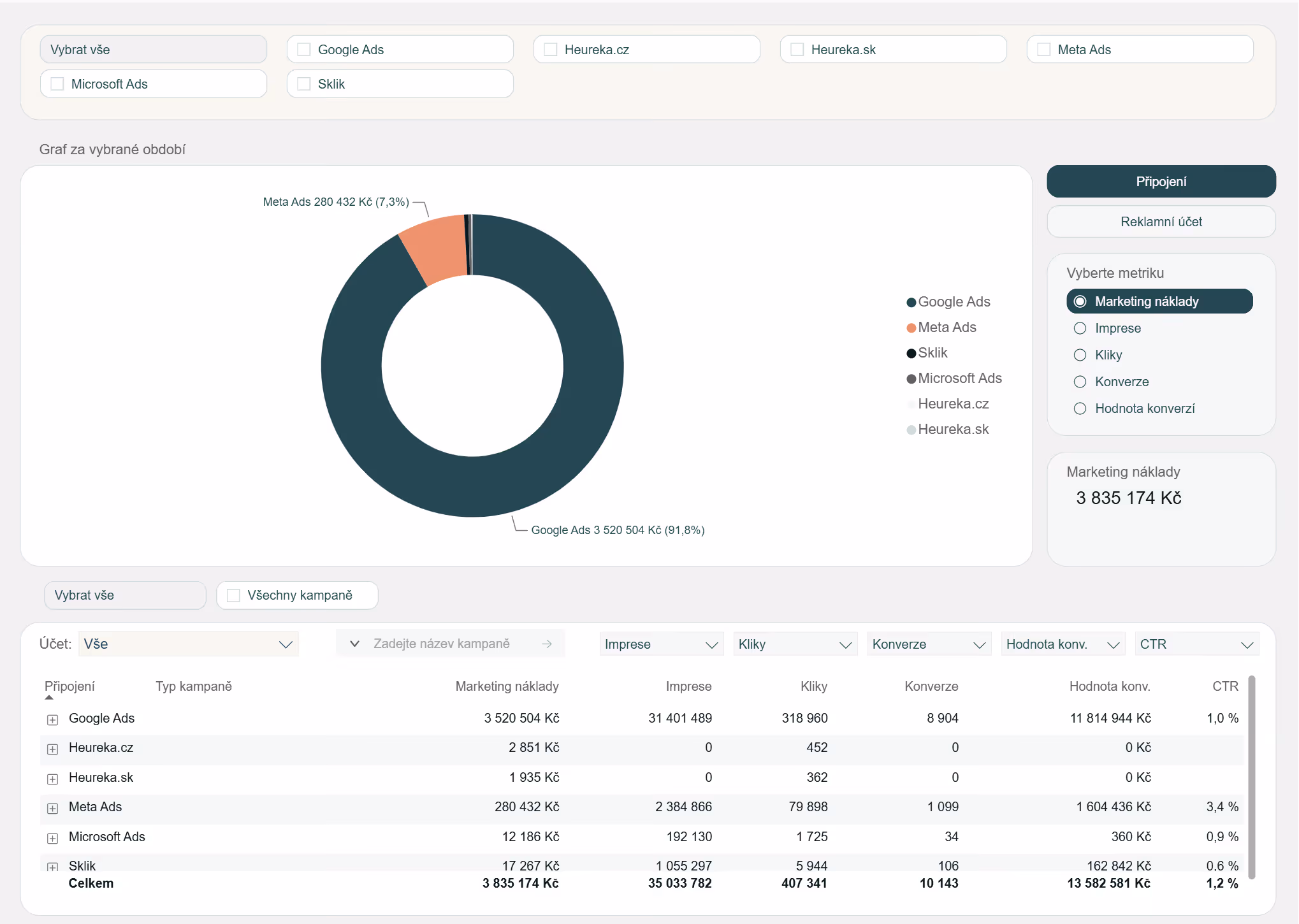Select the Imprese metric radio button

1080,328
